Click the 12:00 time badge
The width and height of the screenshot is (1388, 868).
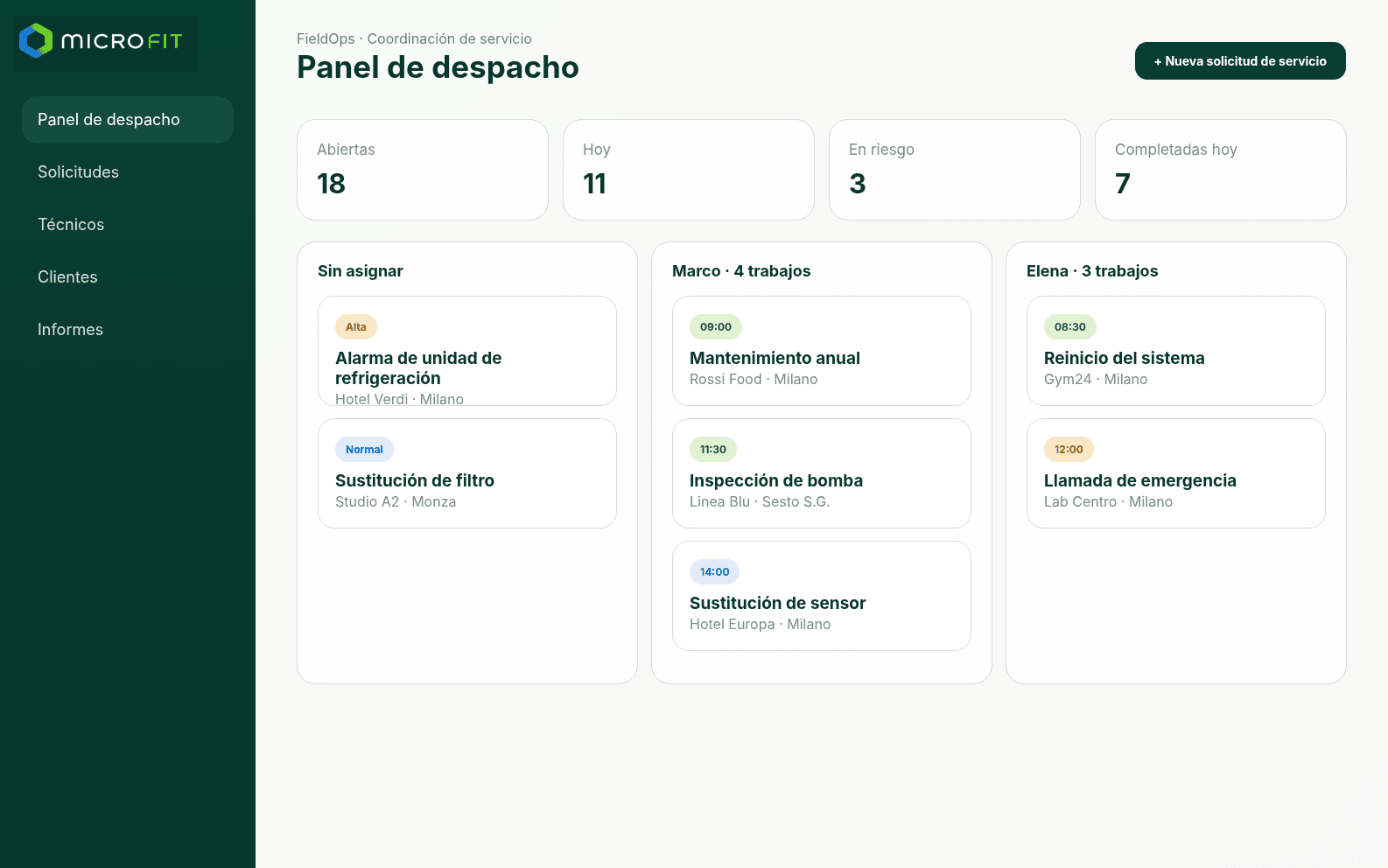(1069, 450)
